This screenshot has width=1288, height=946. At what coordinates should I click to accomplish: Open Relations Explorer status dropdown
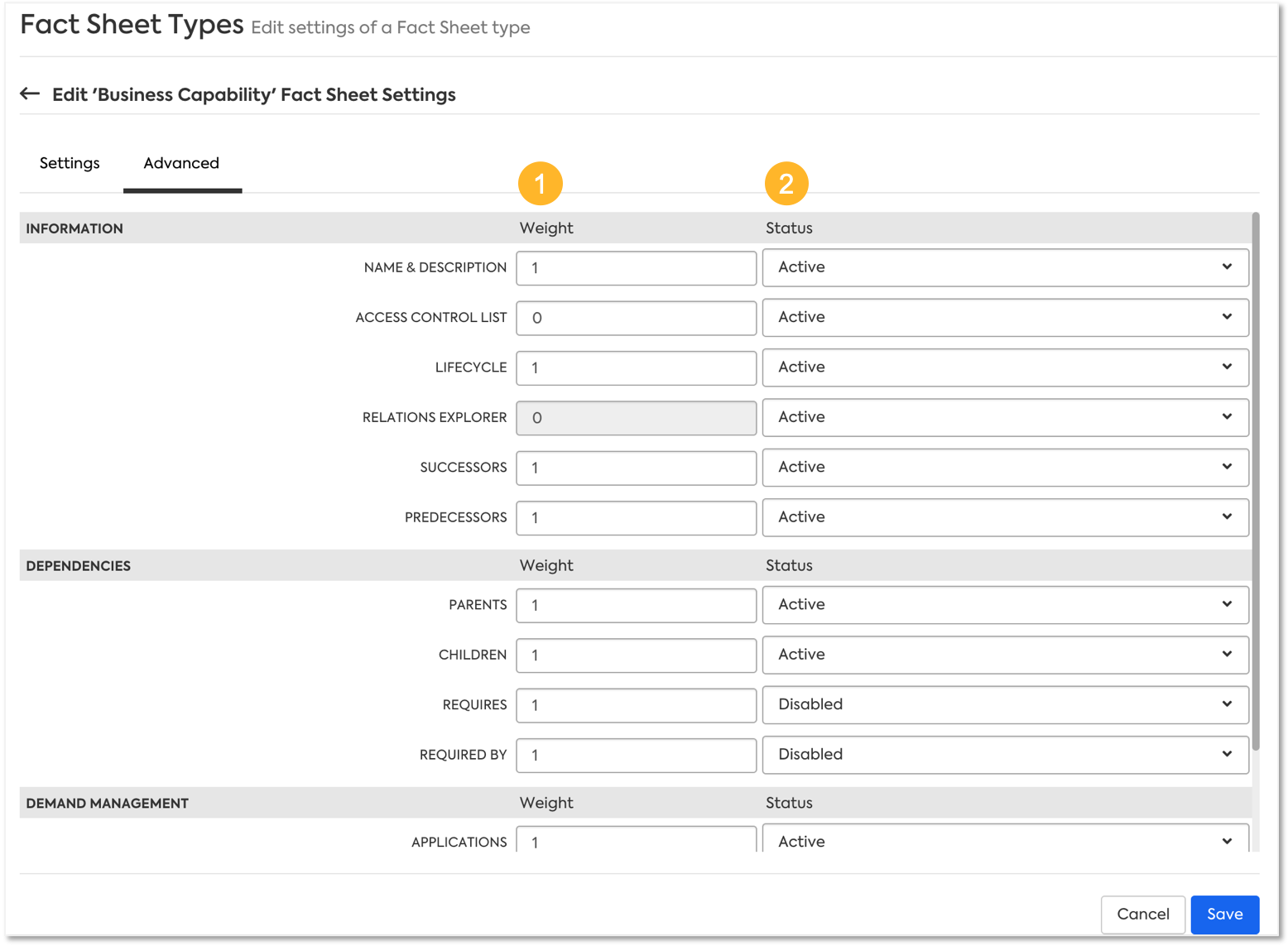click(1005, 417)
